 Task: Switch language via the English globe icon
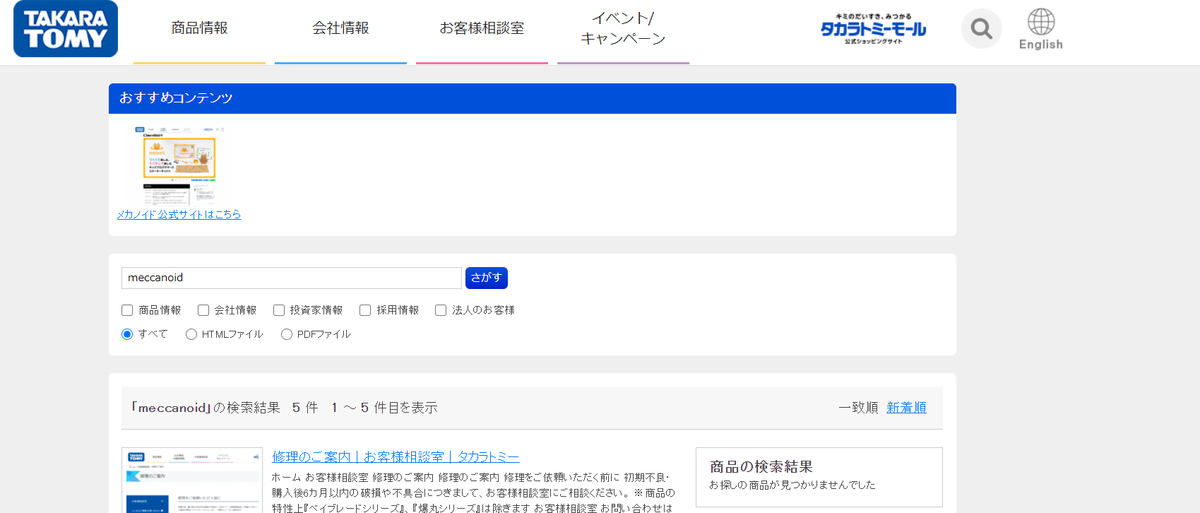click(1041, 29)
